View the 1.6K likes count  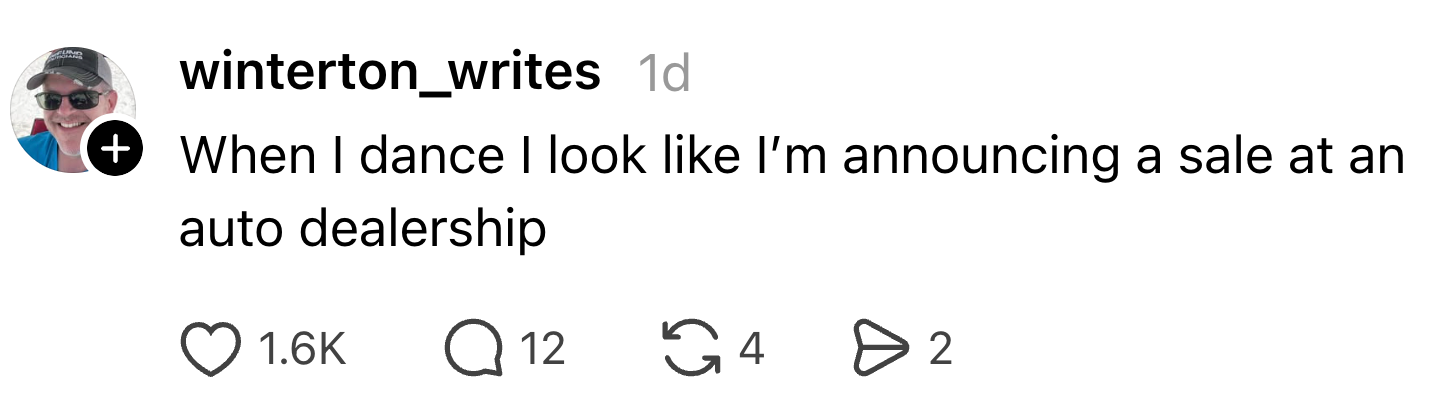(x=301, y=349)
